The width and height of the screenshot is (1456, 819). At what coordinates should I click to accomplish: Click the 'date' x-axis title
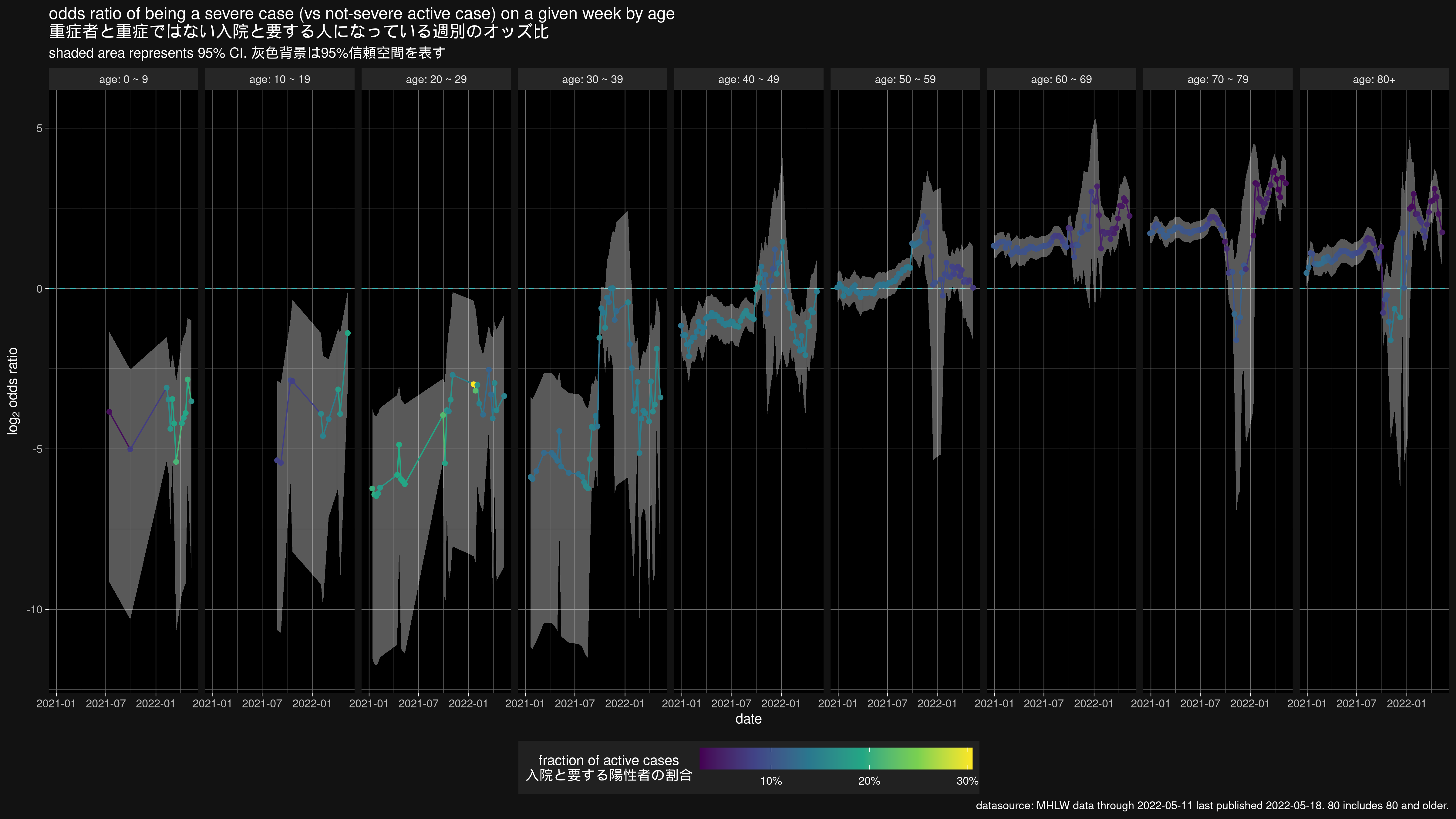[x=748, y=719]
